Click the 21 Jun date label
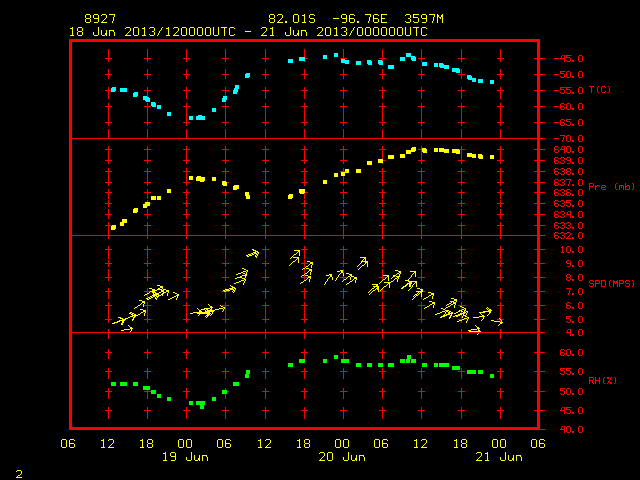 tap(499, 457)
